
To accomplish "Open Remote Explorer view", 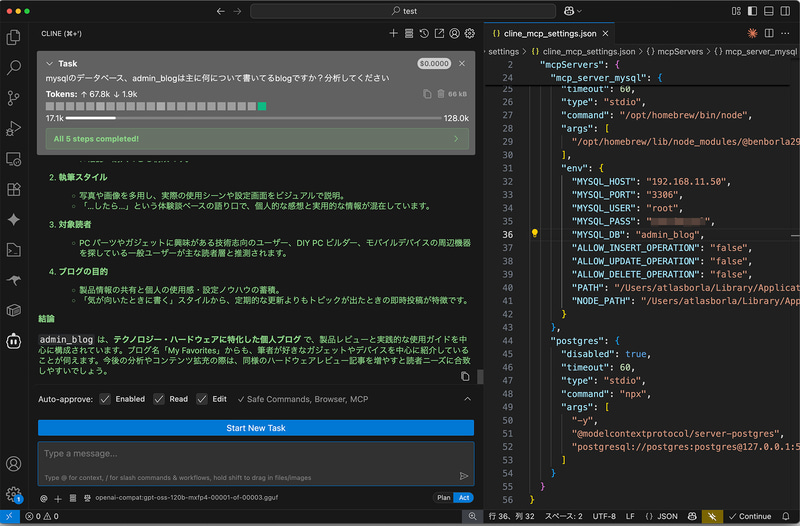I will pyautogui.click(x=14, y=159).
